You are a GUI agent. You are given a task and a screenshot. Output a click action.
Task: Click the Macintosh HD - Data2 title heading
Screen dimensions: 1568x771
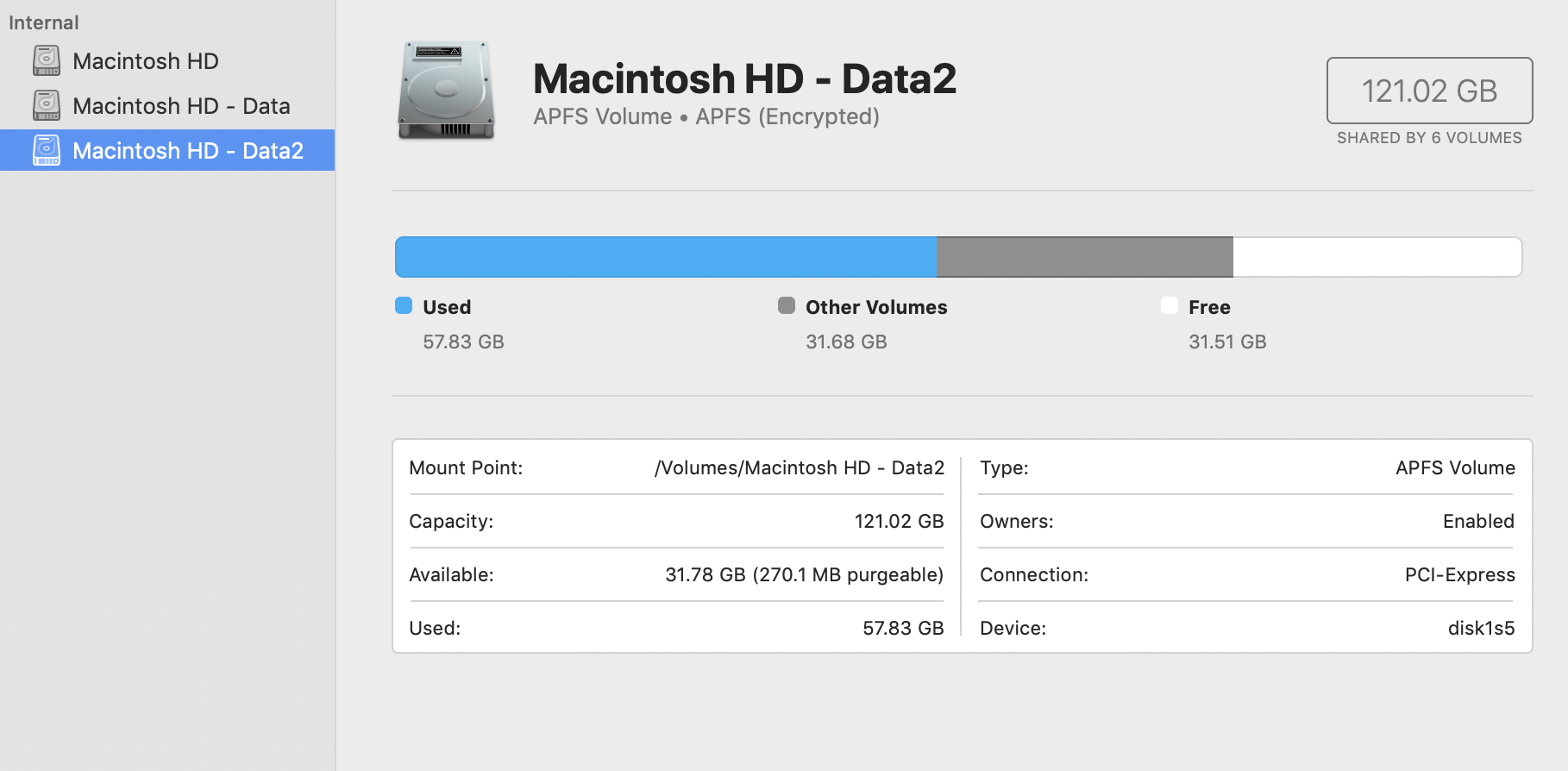(x=744, y=79)
